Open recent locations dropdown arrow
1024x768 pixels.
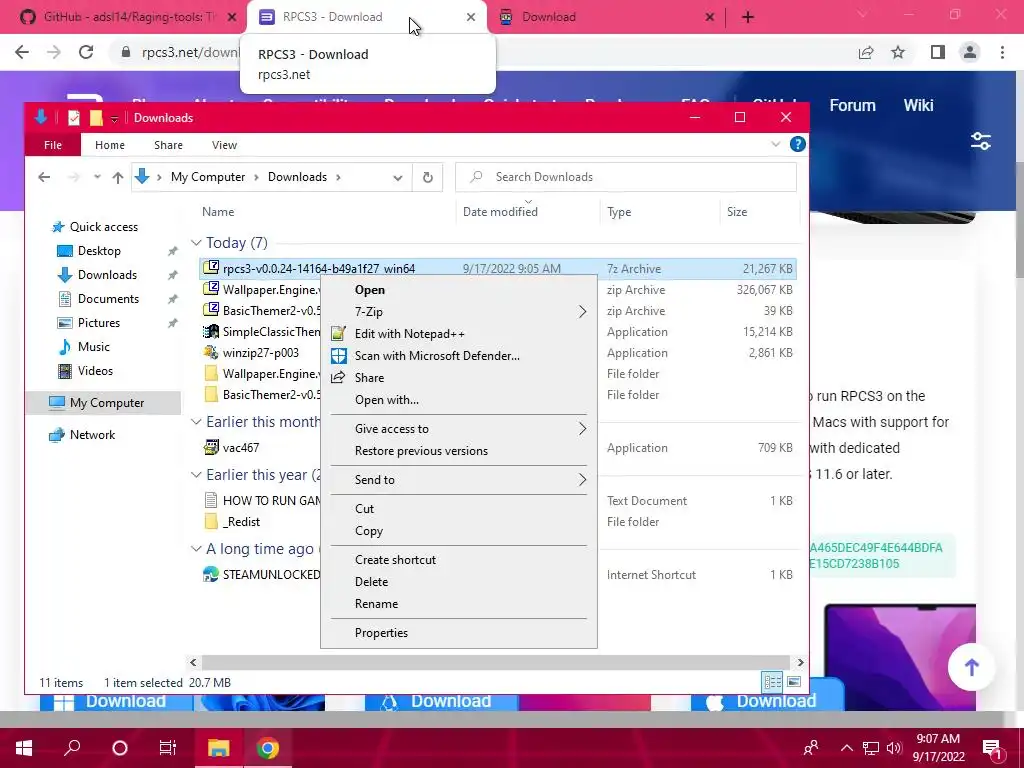97,177
